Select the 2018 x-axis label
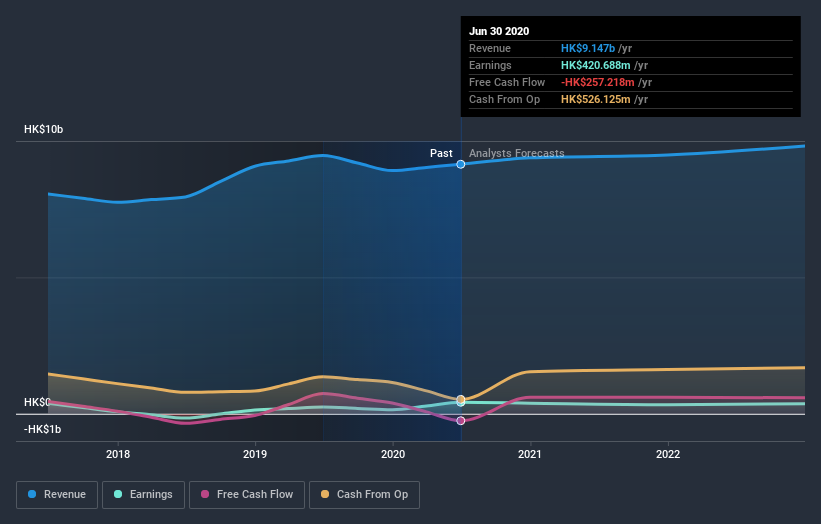The image size is (821, 524). pyautogui.click(x=118, y=454)
